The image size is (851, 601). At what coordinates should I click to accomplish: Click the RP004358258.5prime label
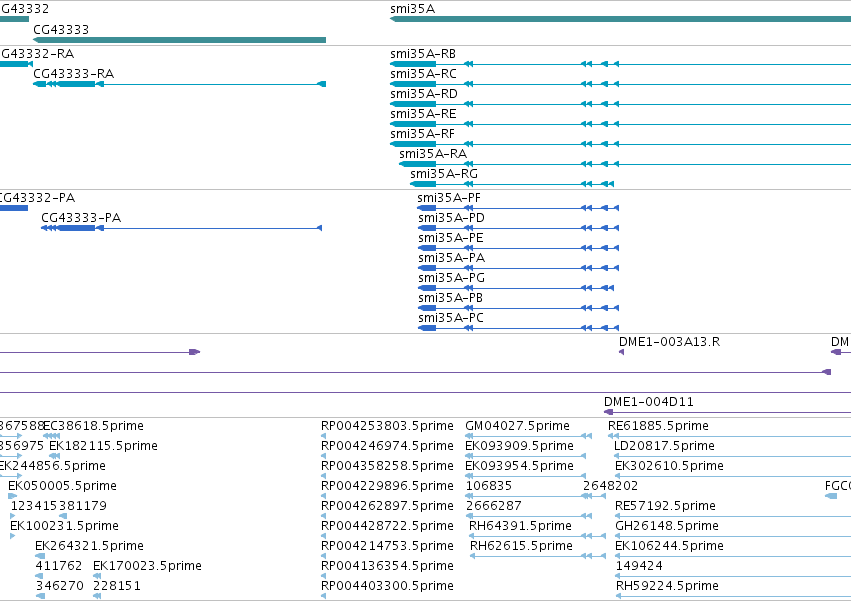coord(387,466)
